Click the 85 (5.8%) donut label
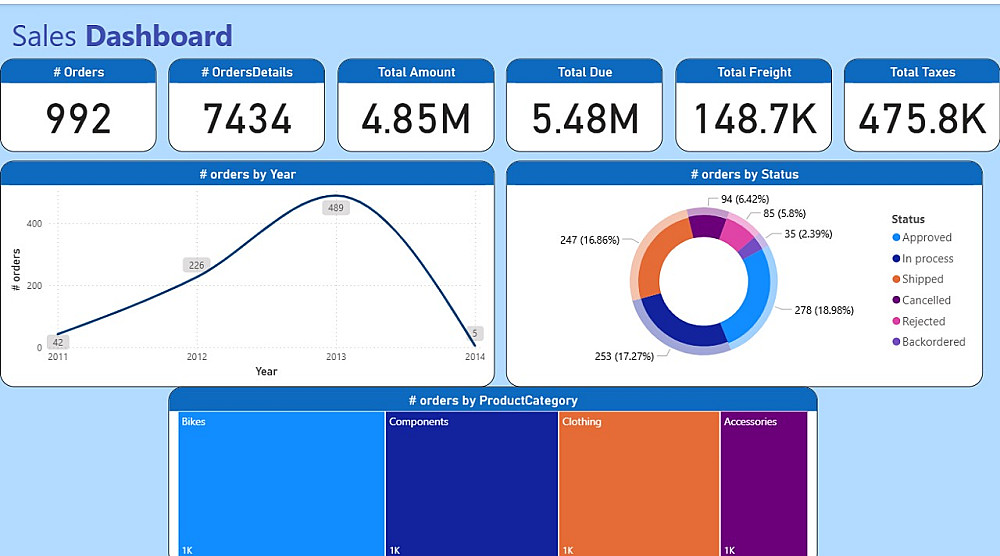1000x556 pixels. tap(784, 214)
